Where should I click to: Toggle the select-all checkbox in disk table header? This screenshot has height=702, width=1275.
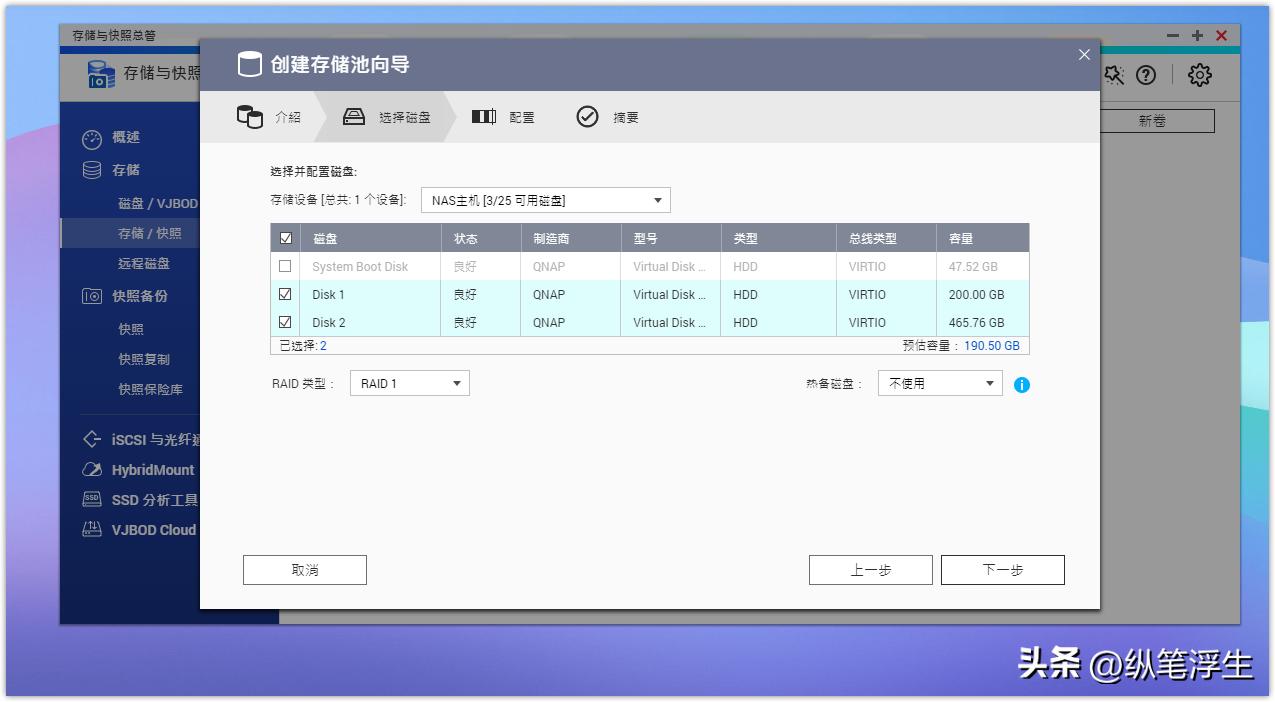tap(285, 237)
